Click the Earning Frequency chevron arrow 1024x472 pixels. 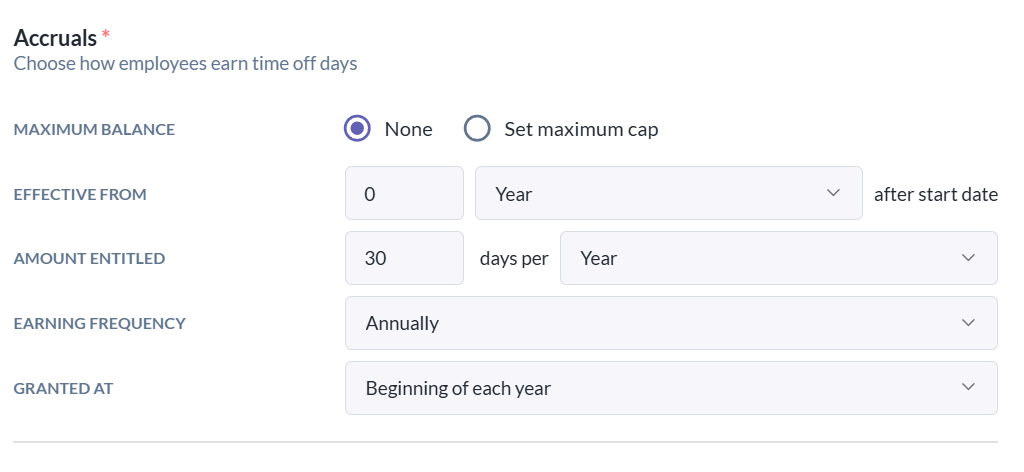coord(968,323)
